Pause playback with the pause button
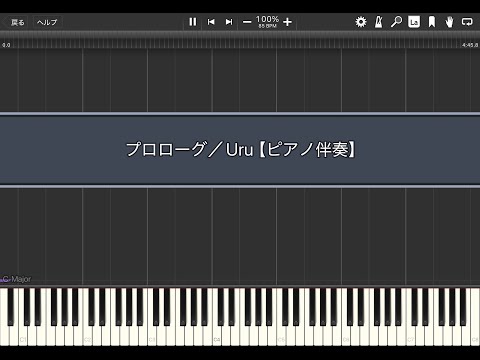Screen dimensions: 480x360 [193, 22]
